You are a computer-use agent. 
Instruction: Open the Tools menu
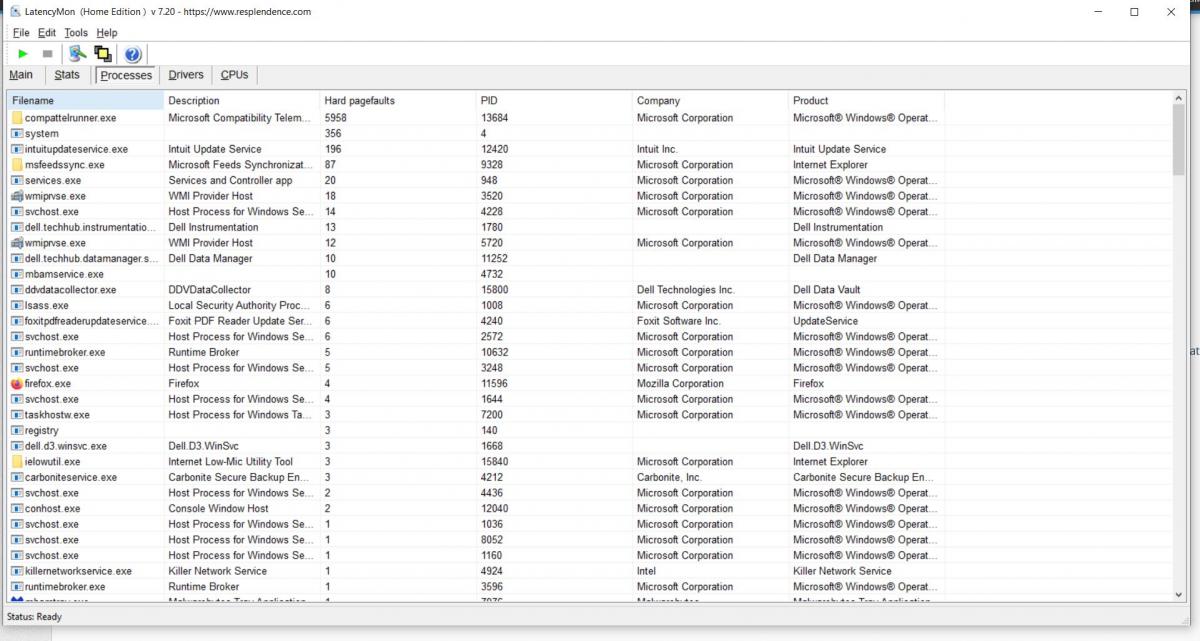(76, 33)
